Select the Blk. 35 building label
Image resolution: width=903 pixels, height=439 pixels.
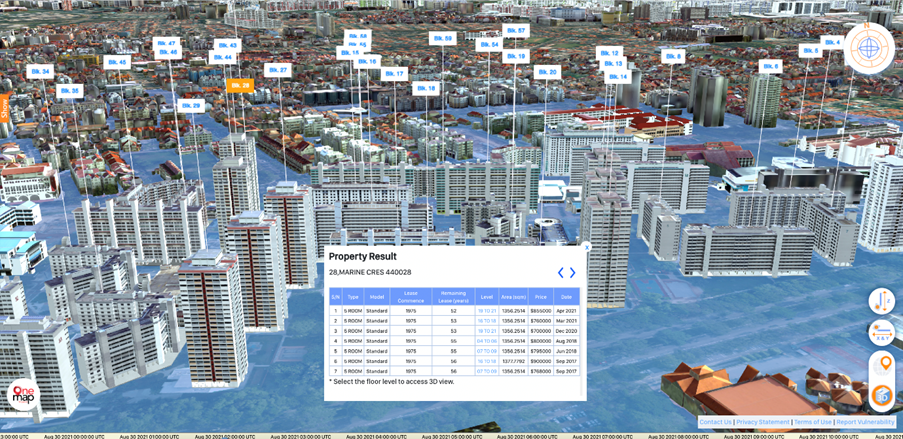pyautogui.click(x=70, y=91)
